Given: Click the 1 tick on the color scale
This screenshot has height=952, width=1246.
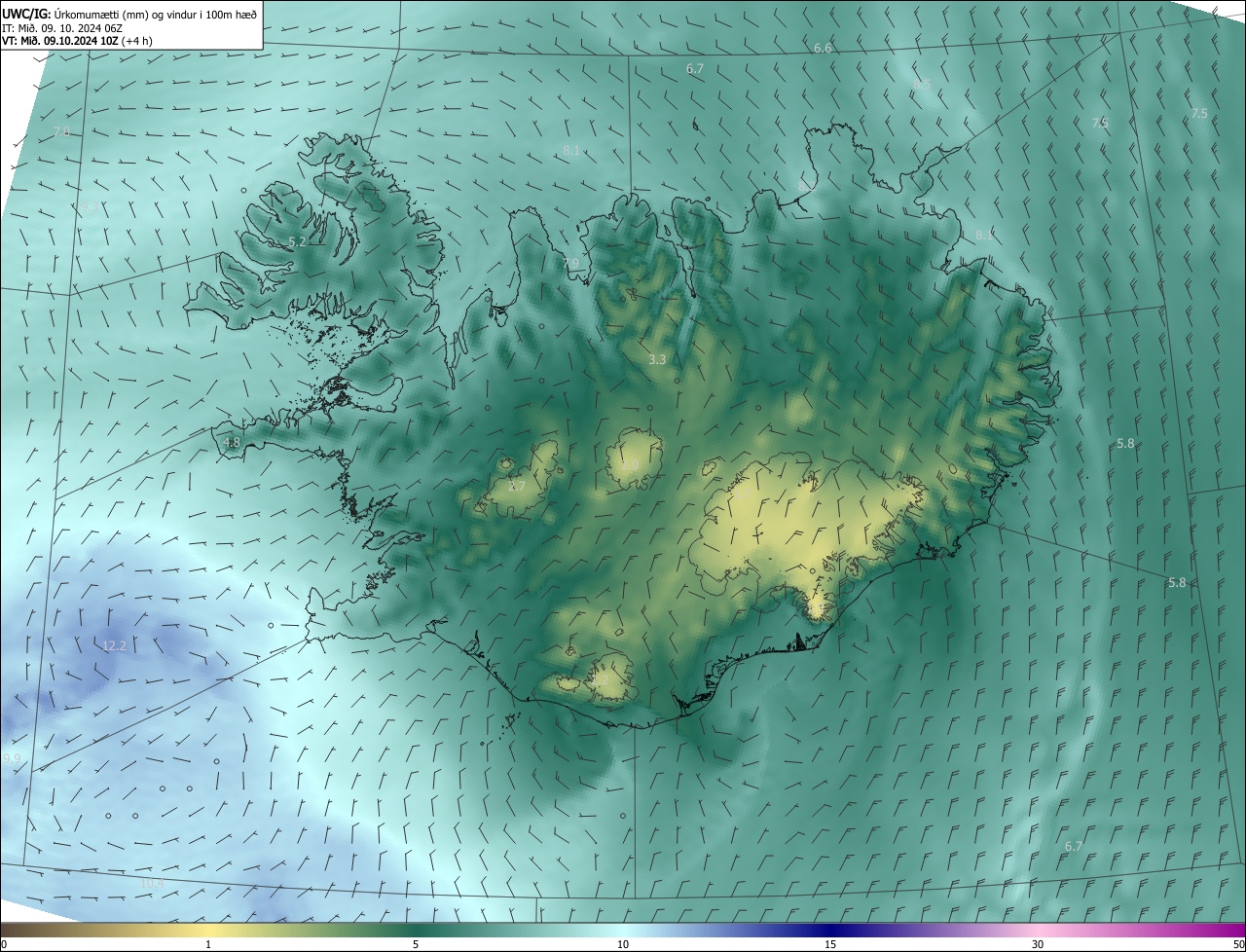Looking at the screenshot, I should [x=208, y=944].
